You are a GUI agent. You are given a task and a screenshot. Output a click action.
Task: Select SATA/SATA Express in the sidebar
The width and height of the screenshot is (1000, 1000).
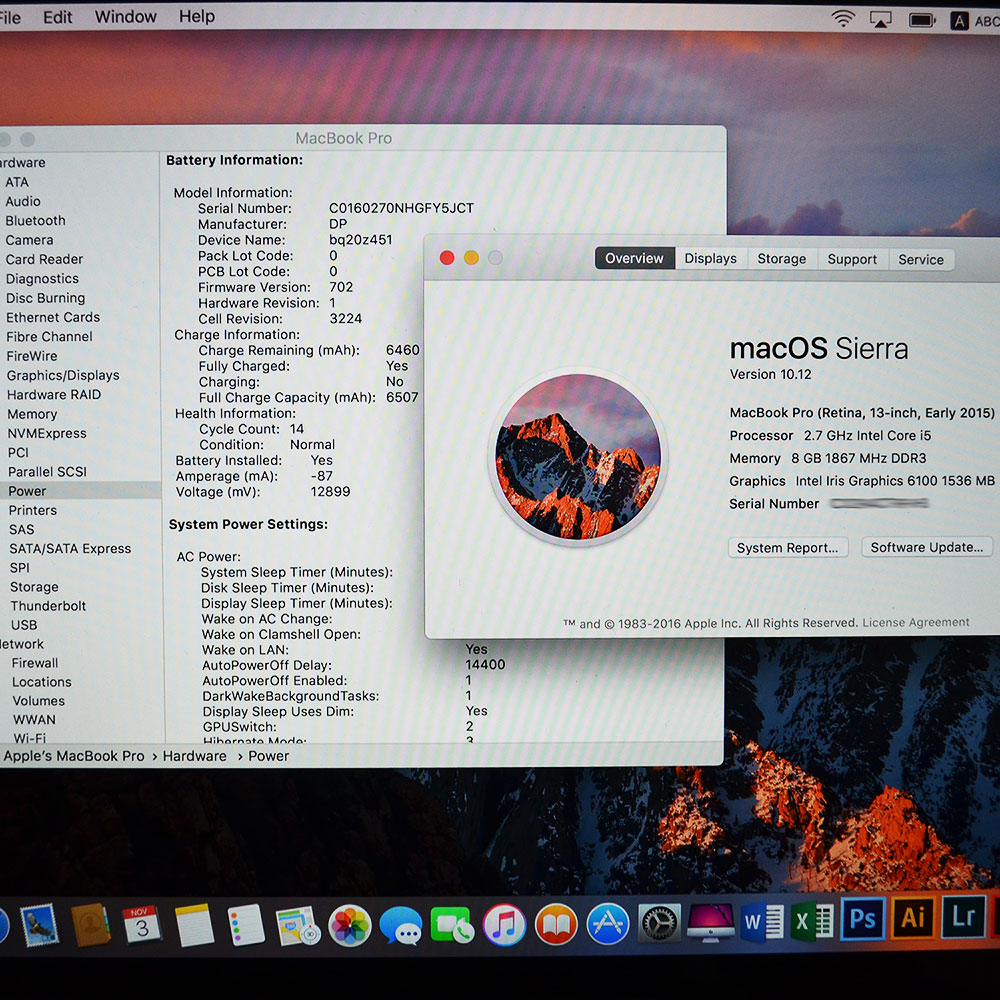click(x=70, y=548)
